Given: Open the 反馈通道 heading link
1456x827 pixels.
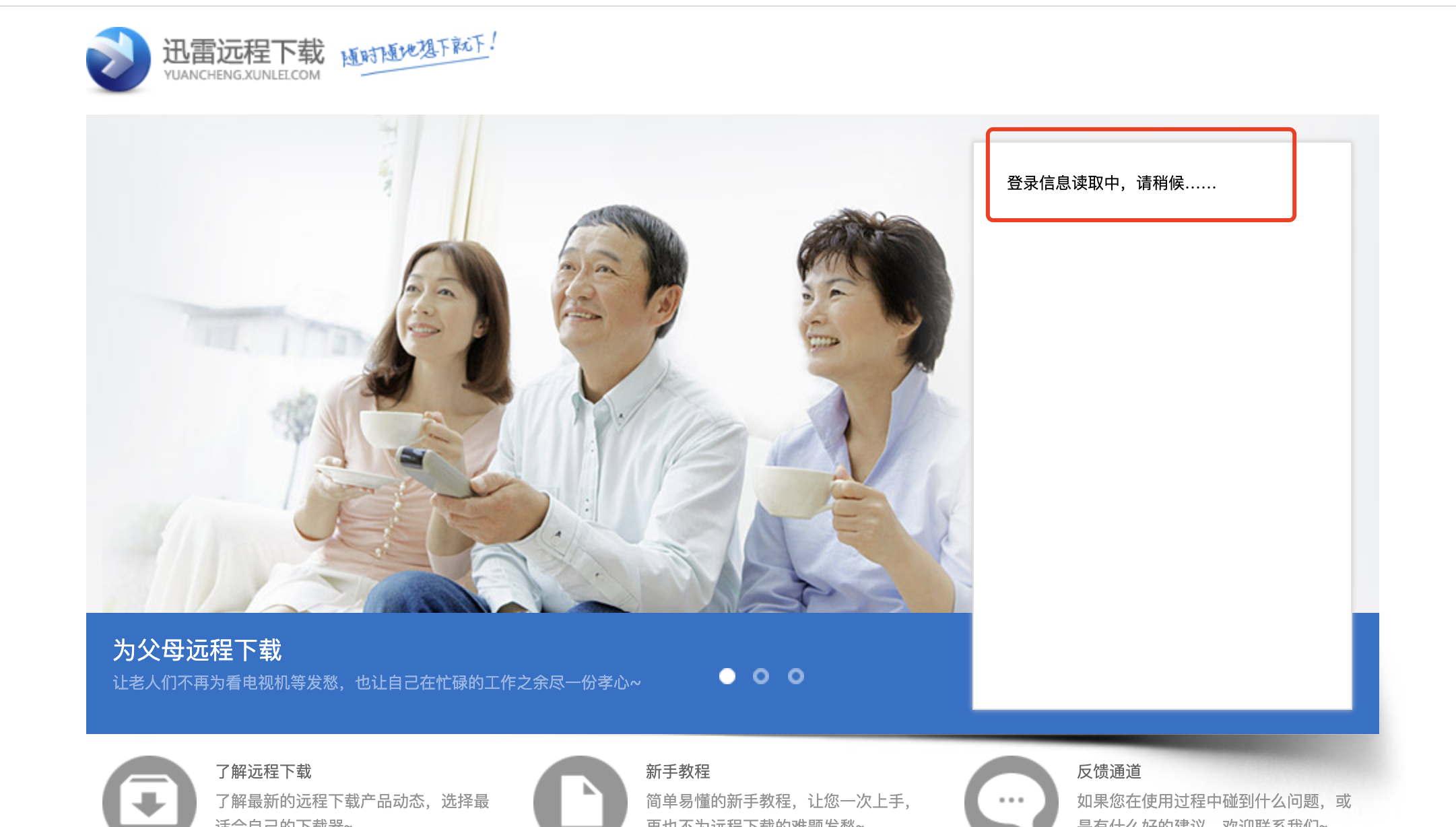Looking at the screenshot, I should tap(1109, 771).
